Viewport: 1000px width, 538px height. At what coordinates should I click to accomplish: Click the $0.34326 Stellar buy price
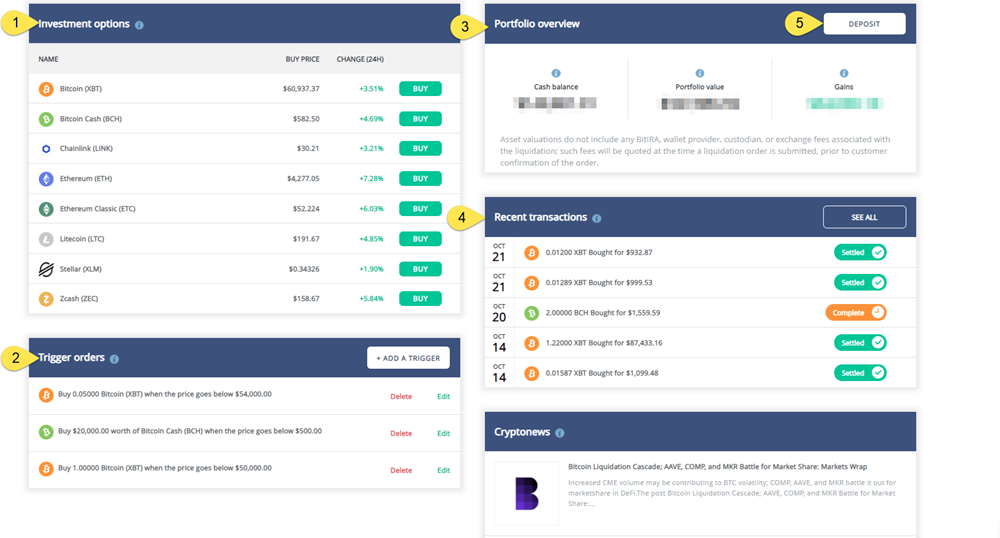pyautogui.click(x=304, y=269)
